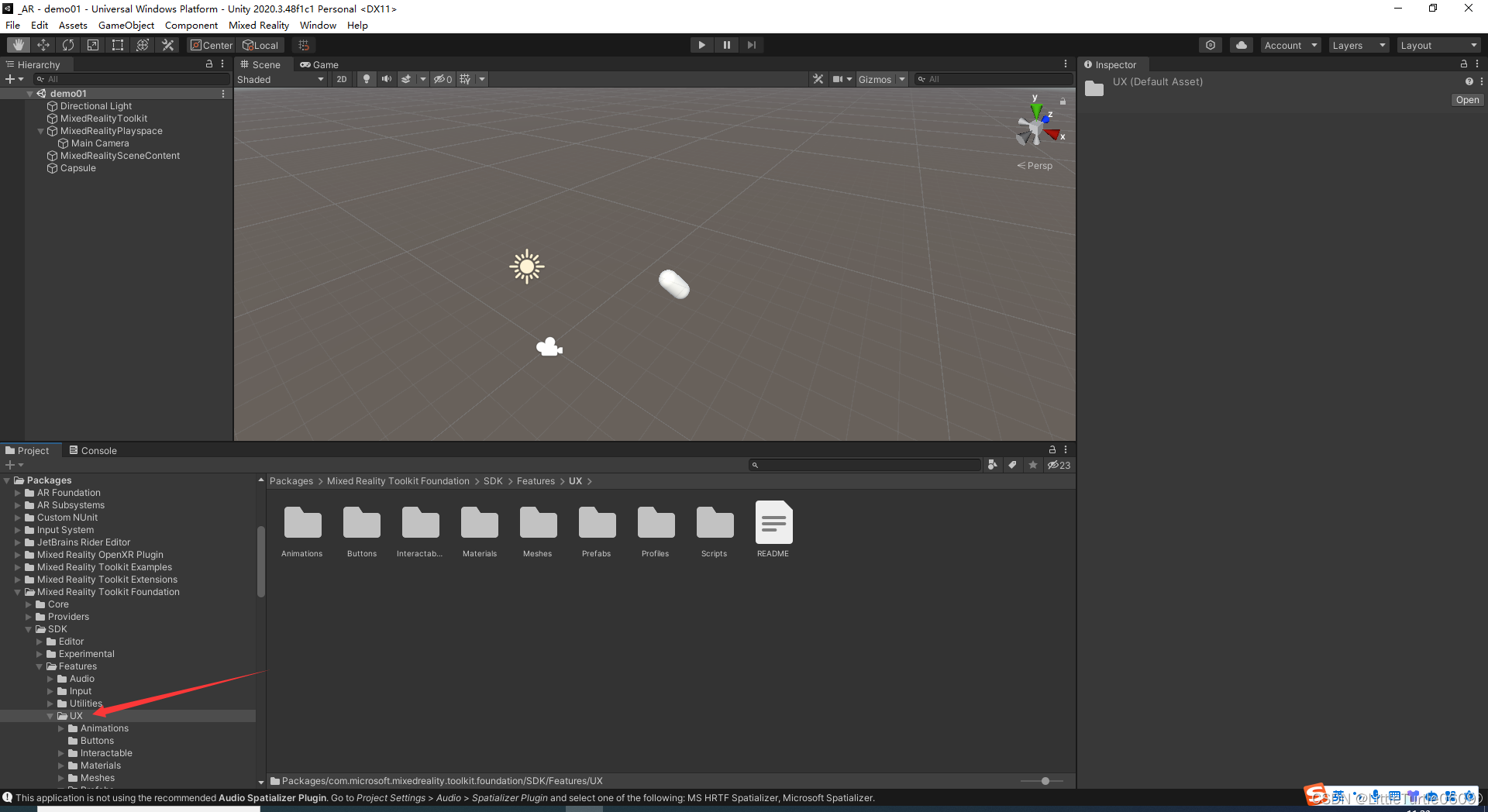The width and height of the screenshot is (1488, 812).
Task: Open the Mixed Reality menu
Action: coord(259,25)
